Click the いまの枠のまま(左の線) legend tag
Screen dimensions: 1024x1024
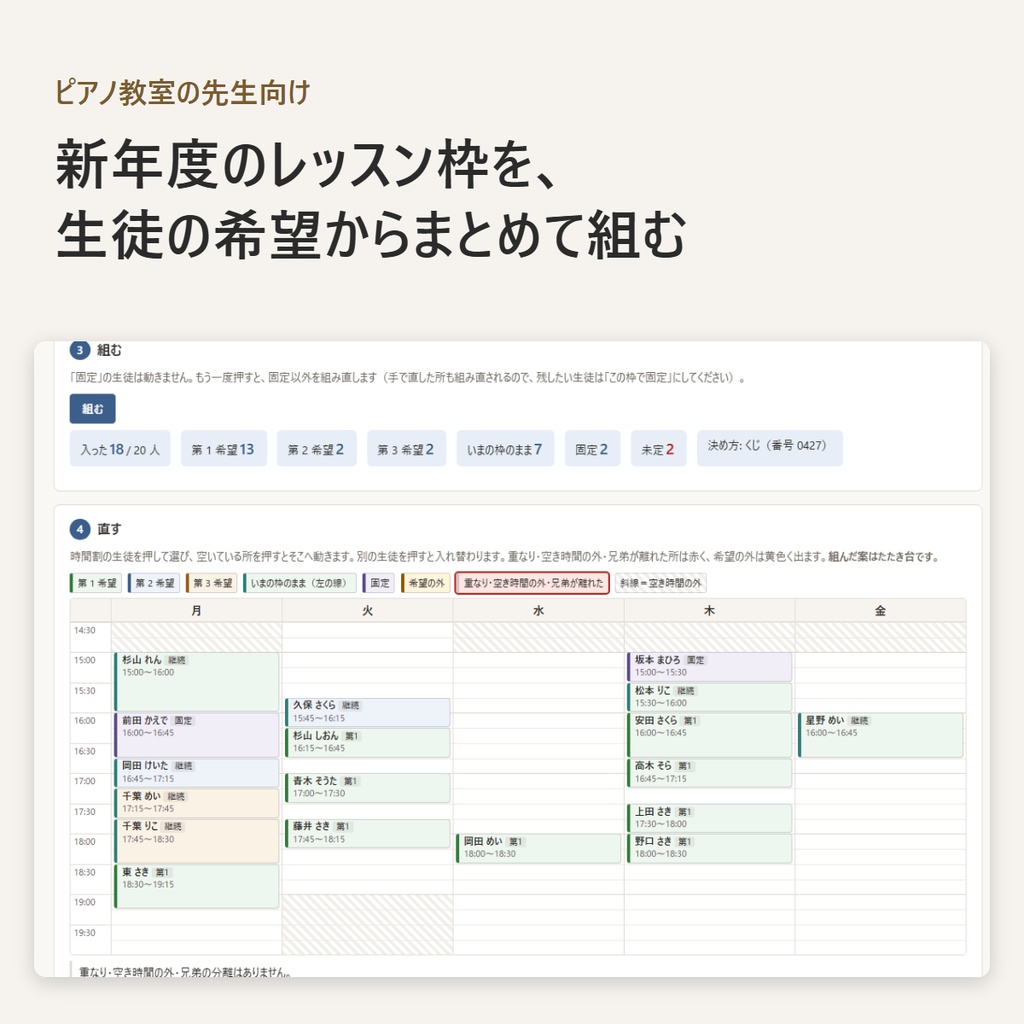click(300, 583)
